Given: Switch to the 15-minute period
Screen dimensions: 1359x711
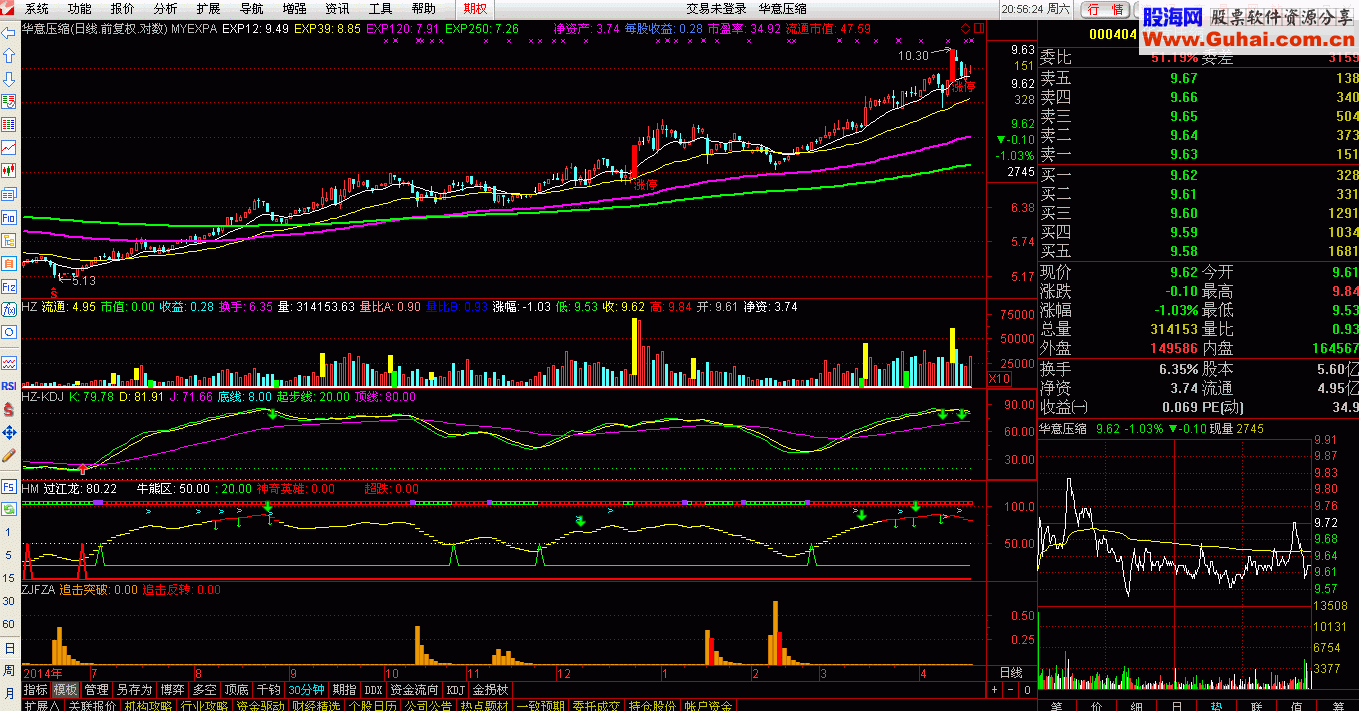Looking at the screenshot, I should tap(9, 578).
